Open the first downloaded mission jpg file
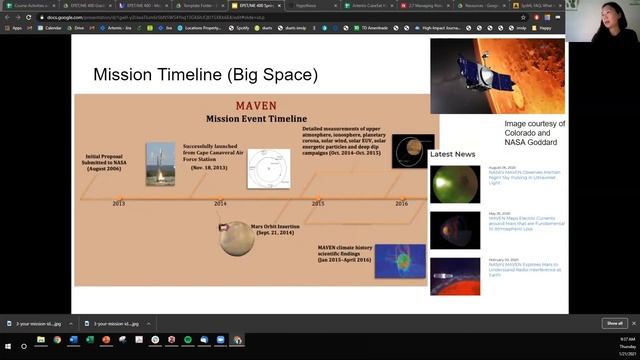 click(34, 324)
